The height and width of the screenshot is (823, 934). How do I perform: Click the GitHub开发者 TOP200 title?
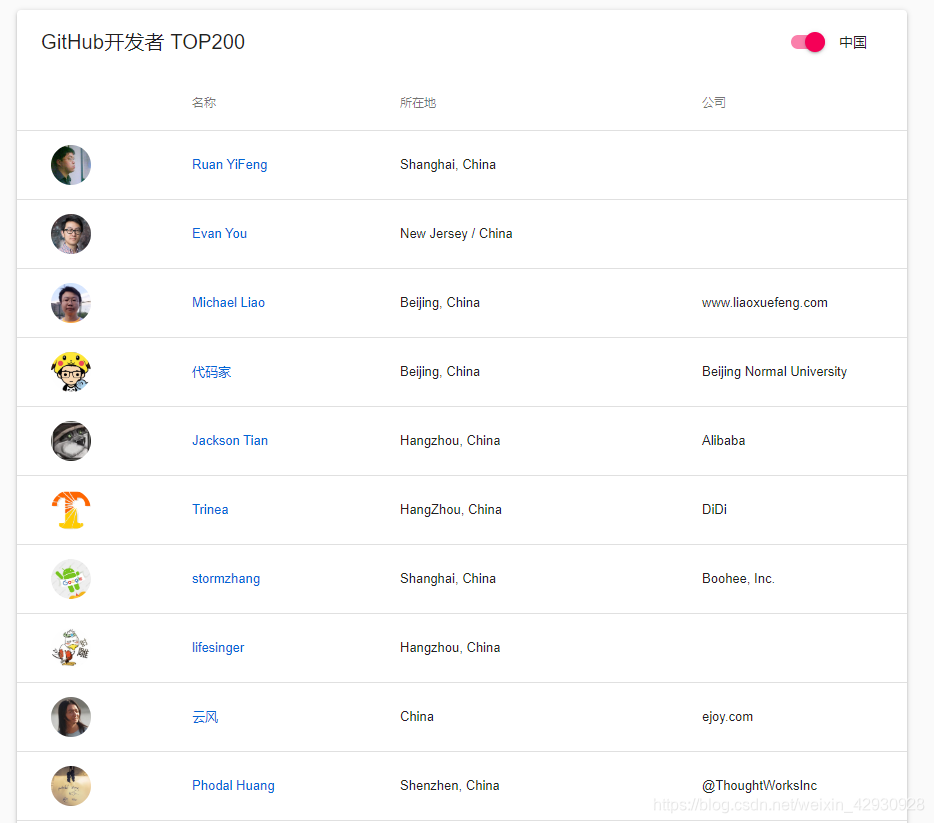(x=143, y=42)
